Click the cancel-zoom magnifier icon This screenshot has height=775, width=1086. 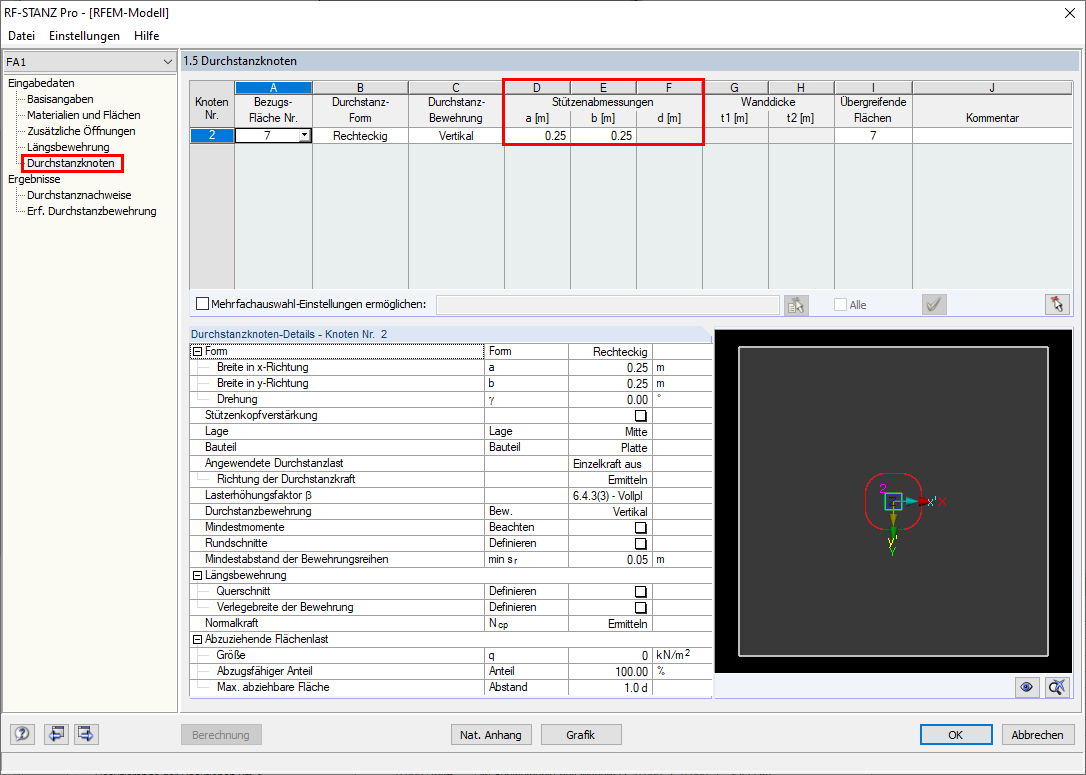(x=1056, y=687)
